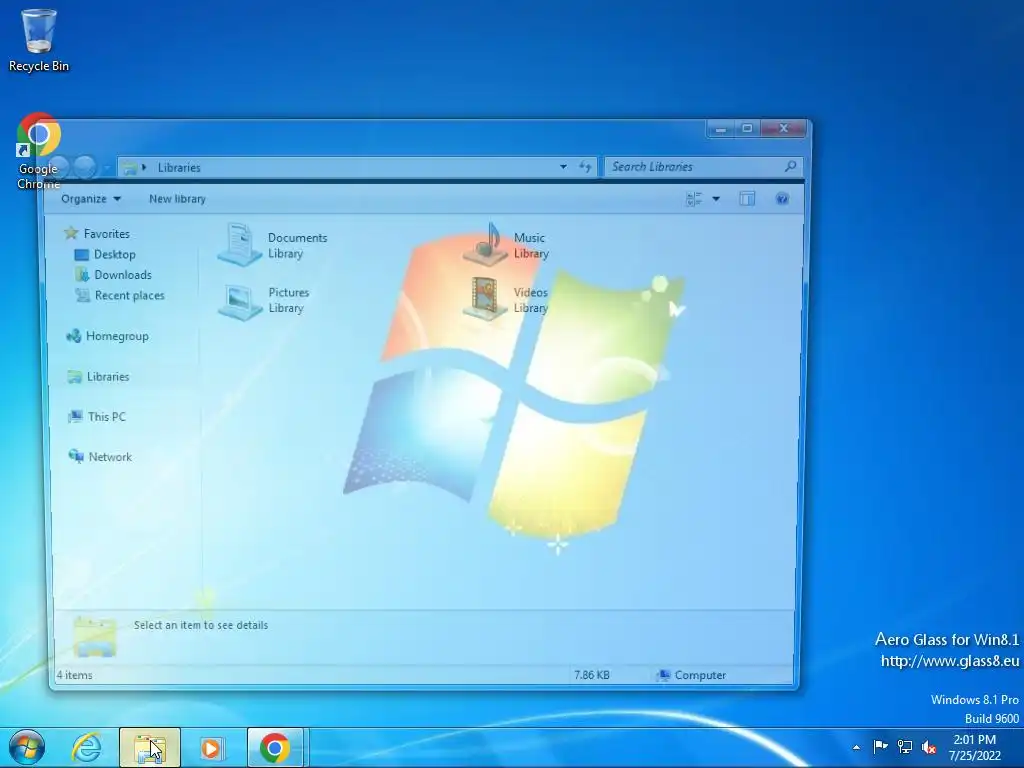
Task: Click the Recent places icon
Action: point(82,295)
